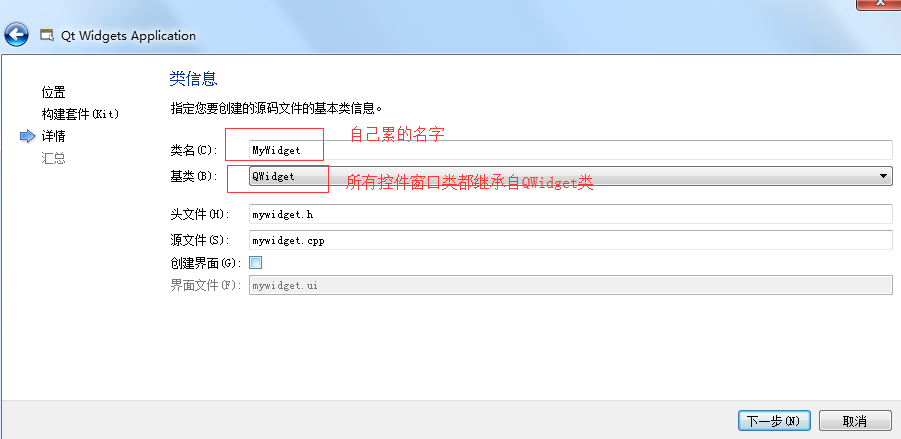Select the 位置 step in sidebar
This screenshot has width=901, height=439.
53,92
